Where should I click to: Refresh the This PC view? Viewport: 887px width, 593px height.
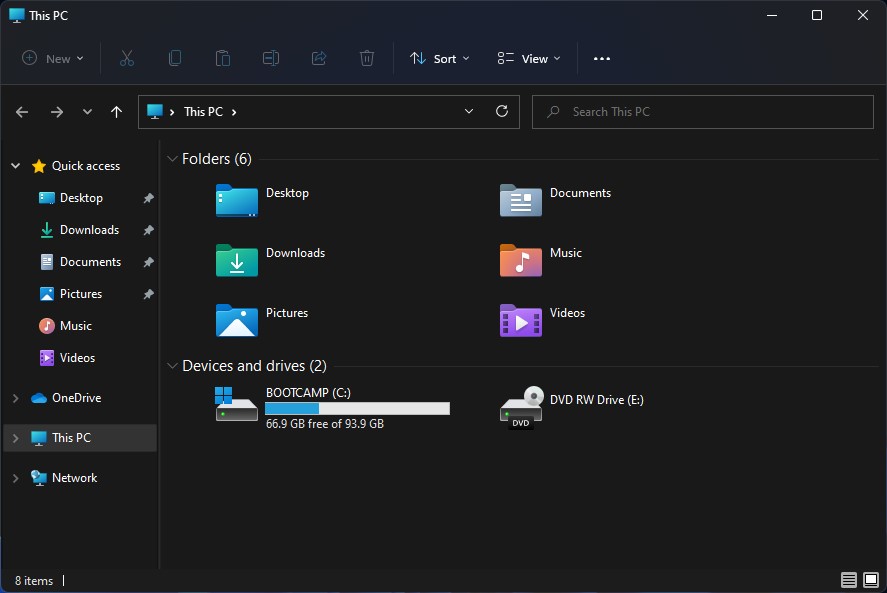point(502,111)
